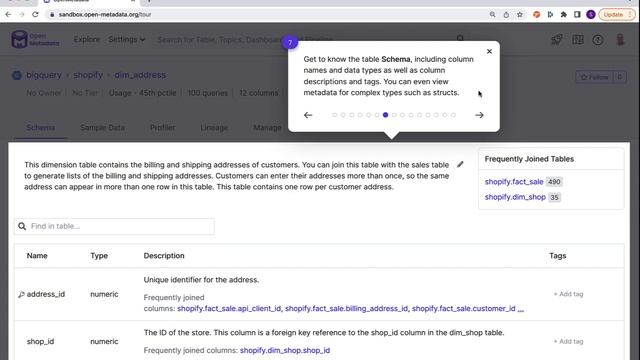Screen dimensions: 640x360
Task: Open the user profile icon in app header
Action: [620, 40]
